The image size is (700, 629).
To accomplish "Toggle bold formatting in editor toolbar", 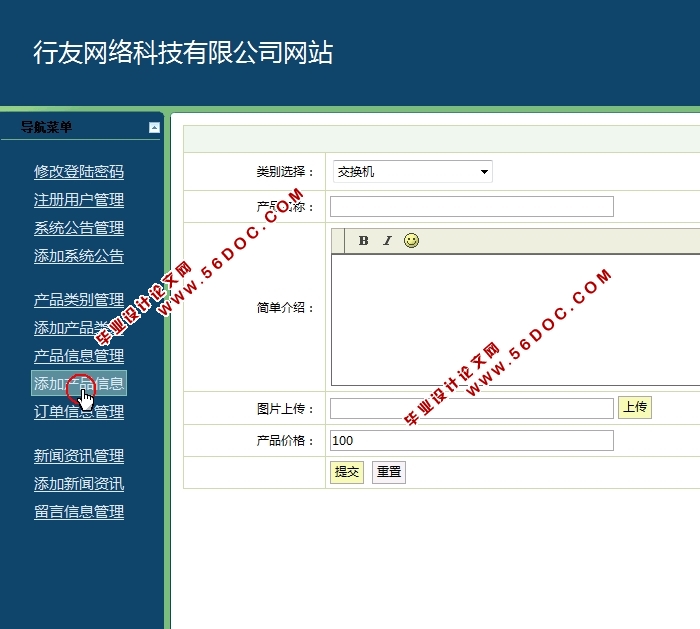I will click(364, 241).
